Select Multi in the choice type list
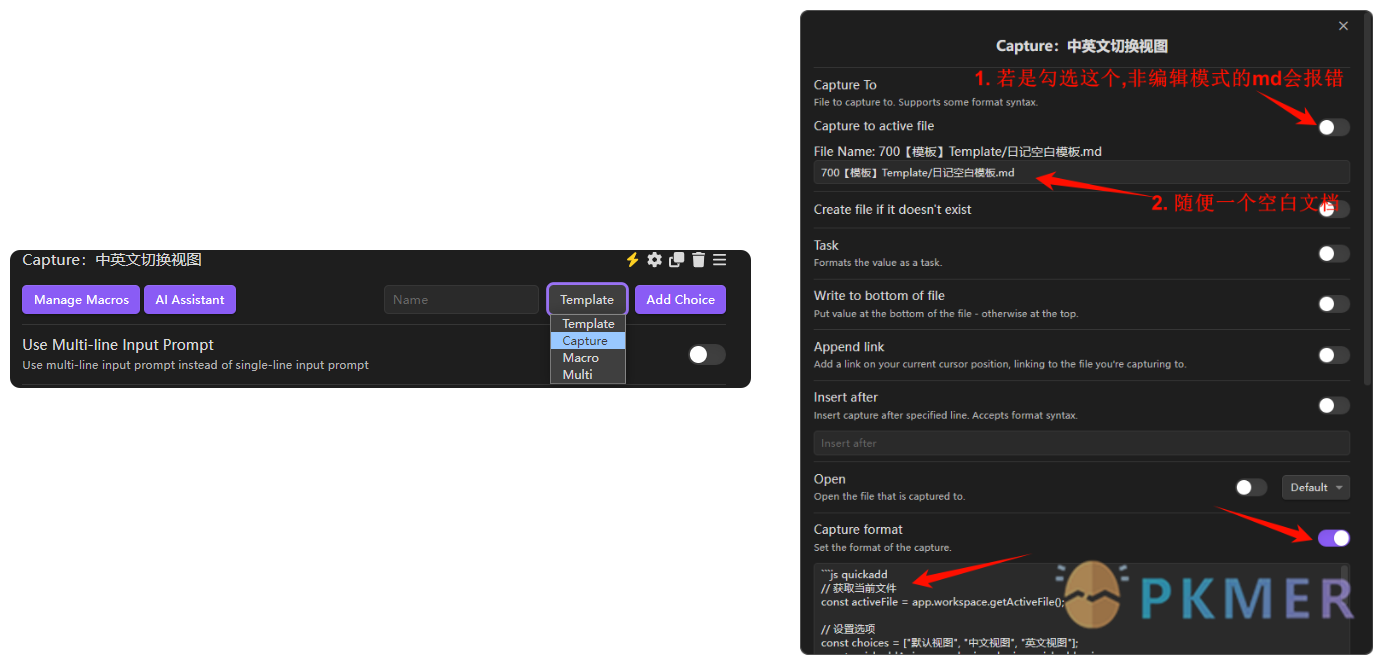This screenshot has width=1383, height=665. pos(588,375)
